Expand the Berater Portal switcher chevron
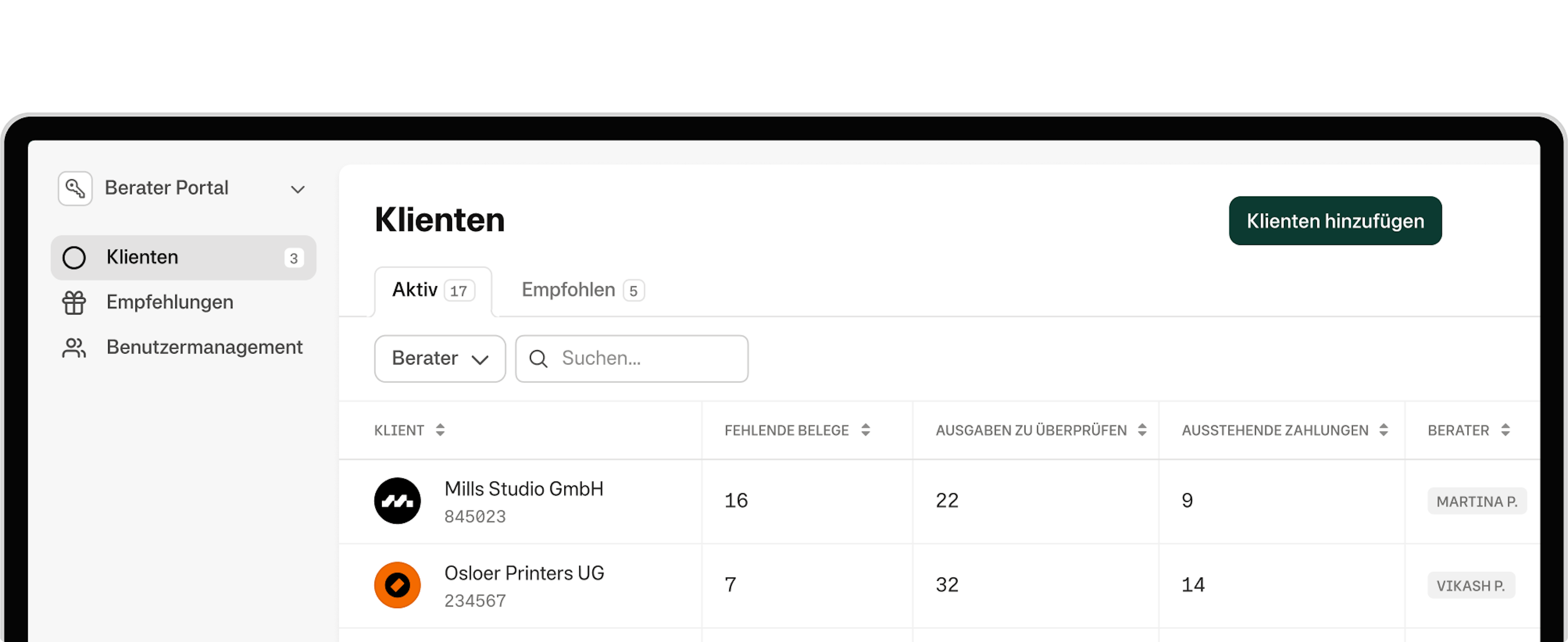 (298, 189)
